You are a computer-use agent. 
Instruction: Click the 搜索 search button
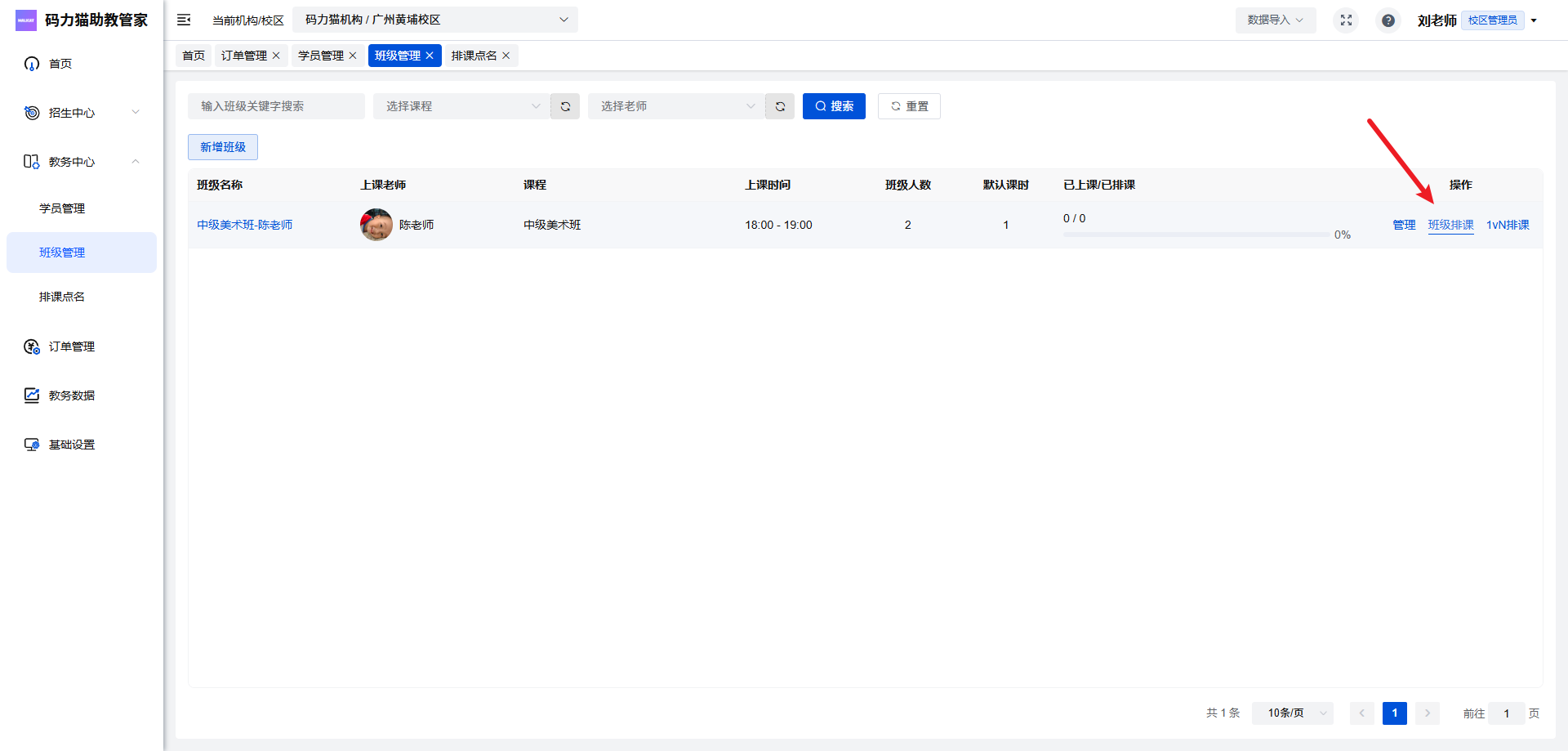(834, 106)
